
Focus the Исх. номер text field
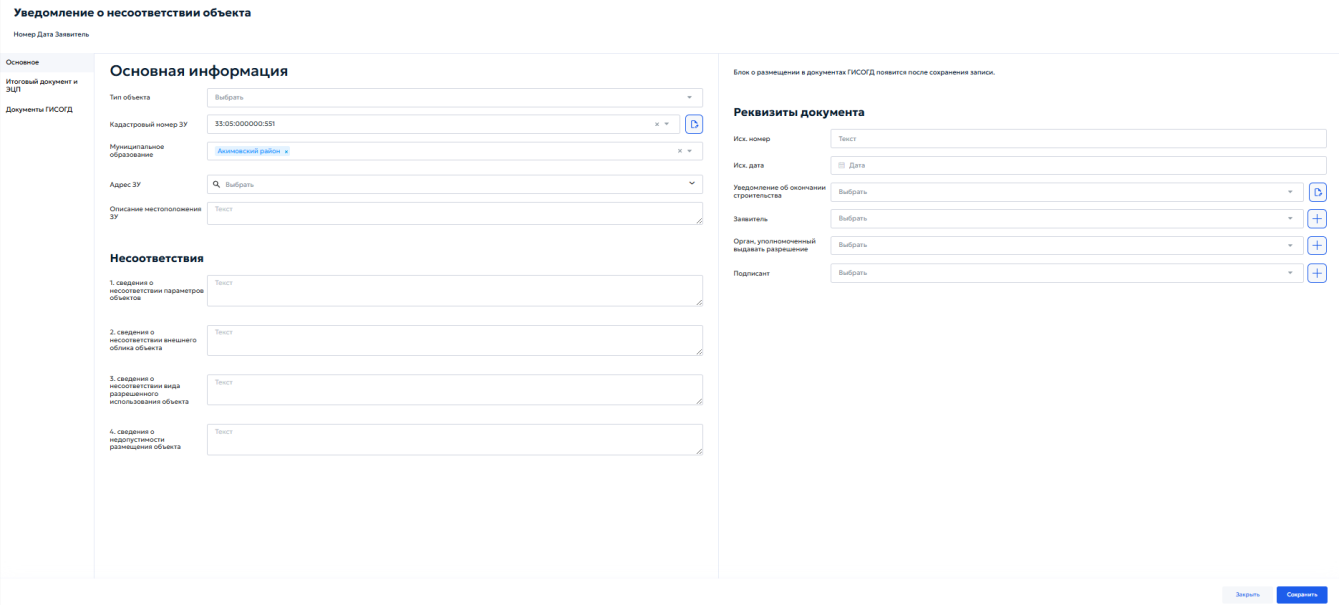(1078, 139)
